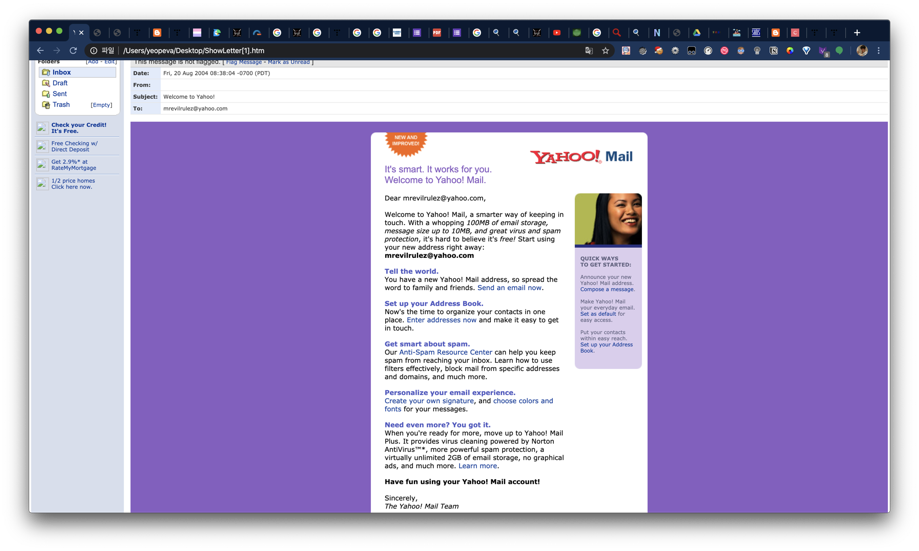The height and width of the screenshot is (551, 919).
Task: Click the Get smart about spam. heading
Action: [x=427, y=344]
